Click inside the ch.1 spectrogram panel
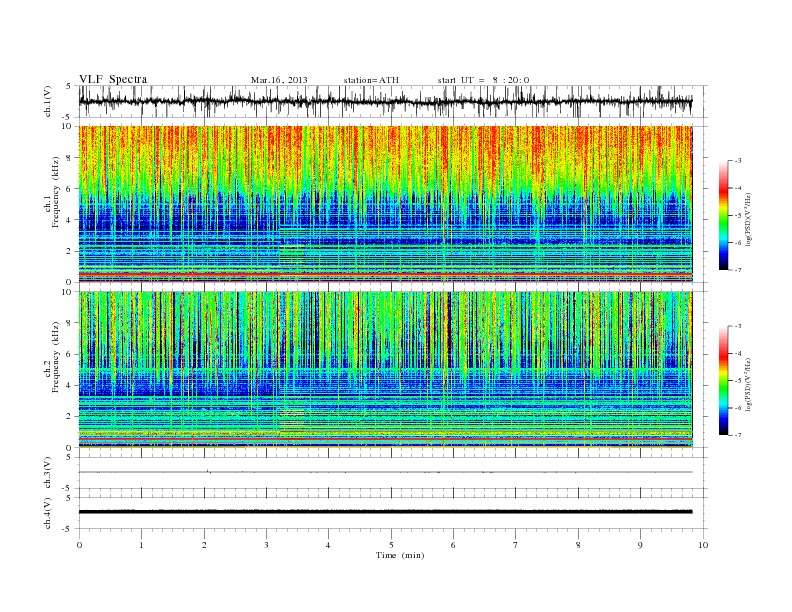The height and width of the screenshot is (612, 792). [385, 204]
